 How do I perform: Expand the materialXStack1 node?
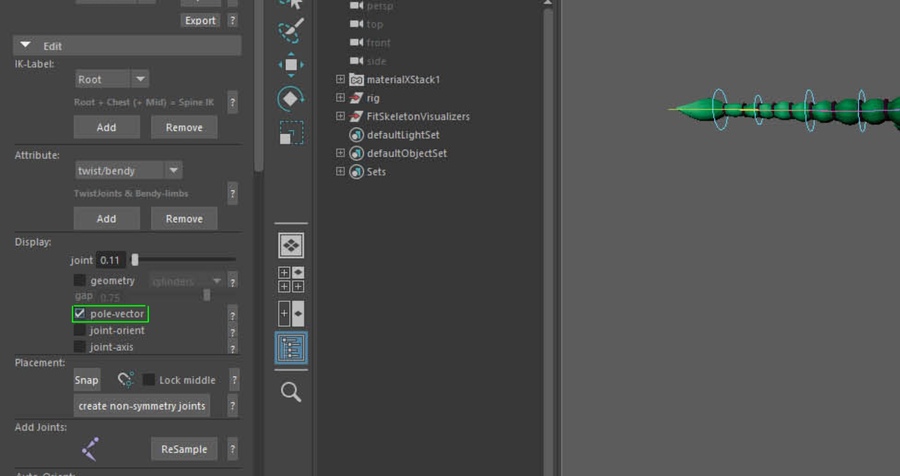point(340,80)
